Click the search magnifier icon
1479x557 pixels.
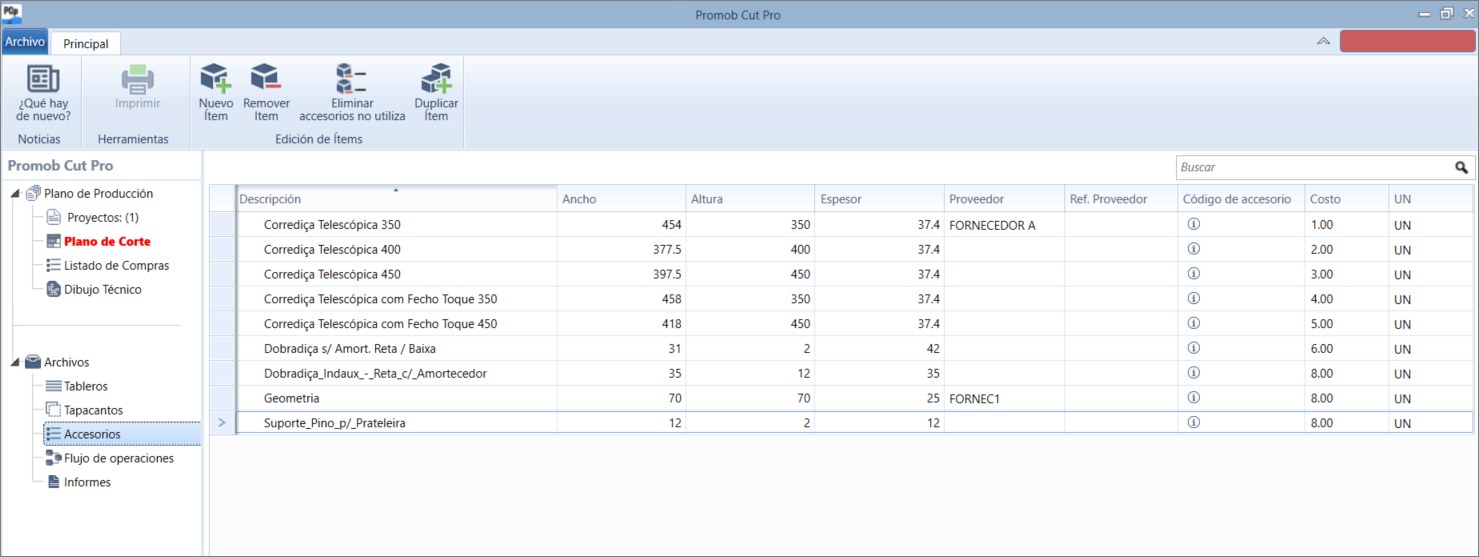click(1461, 167)
